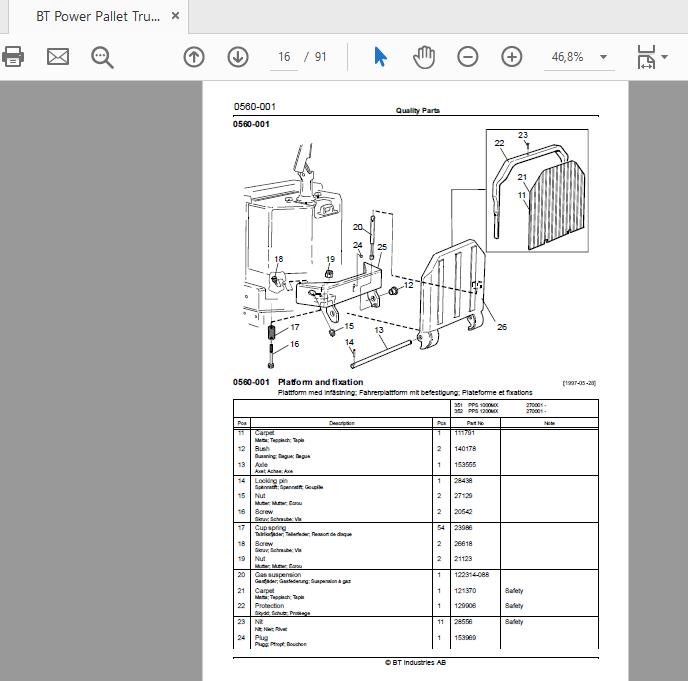Expand the page display options arrow
Screen dimensions: 688x681
coord(664,57)
